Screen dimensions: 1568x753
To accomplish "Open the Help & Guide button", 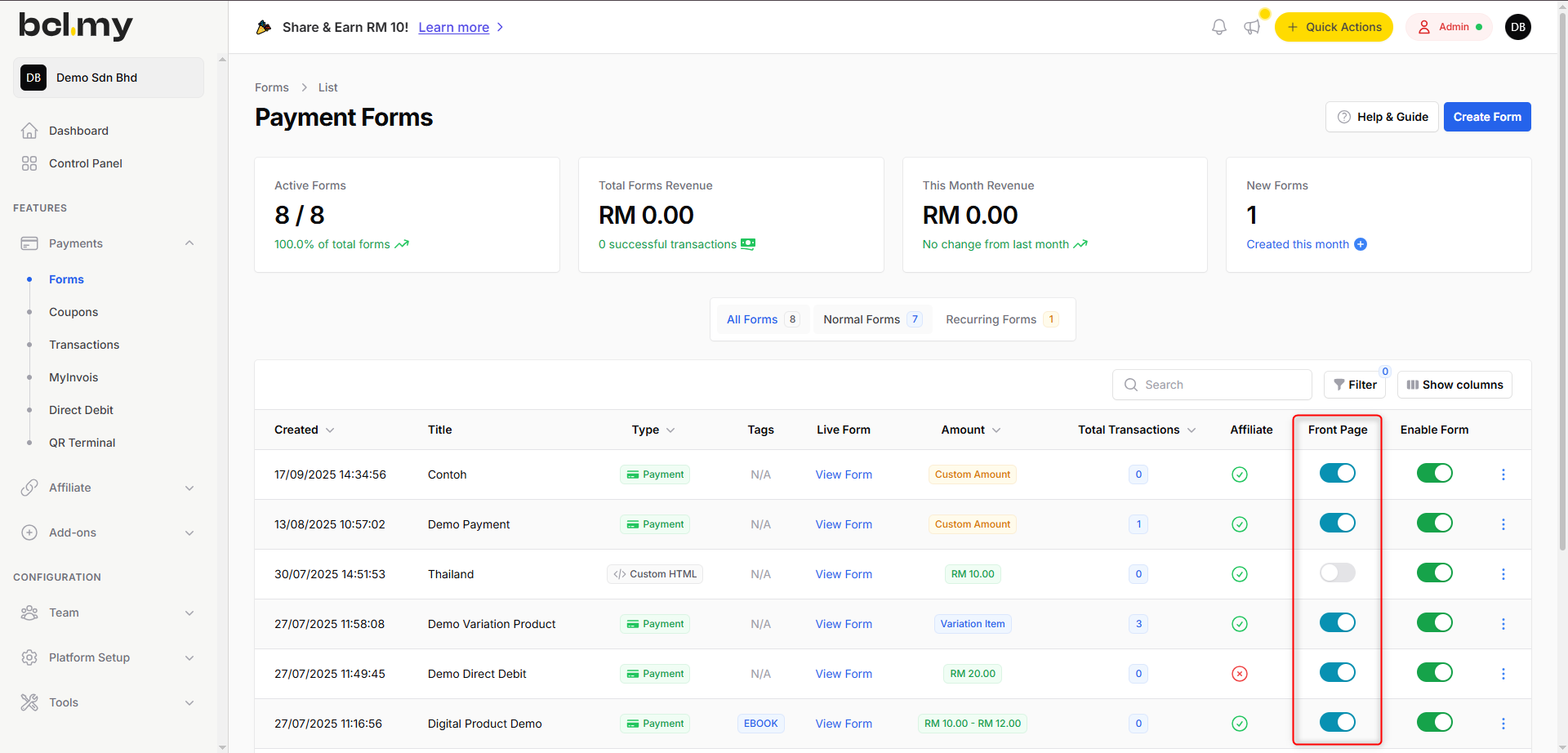I will point(1382,117).
